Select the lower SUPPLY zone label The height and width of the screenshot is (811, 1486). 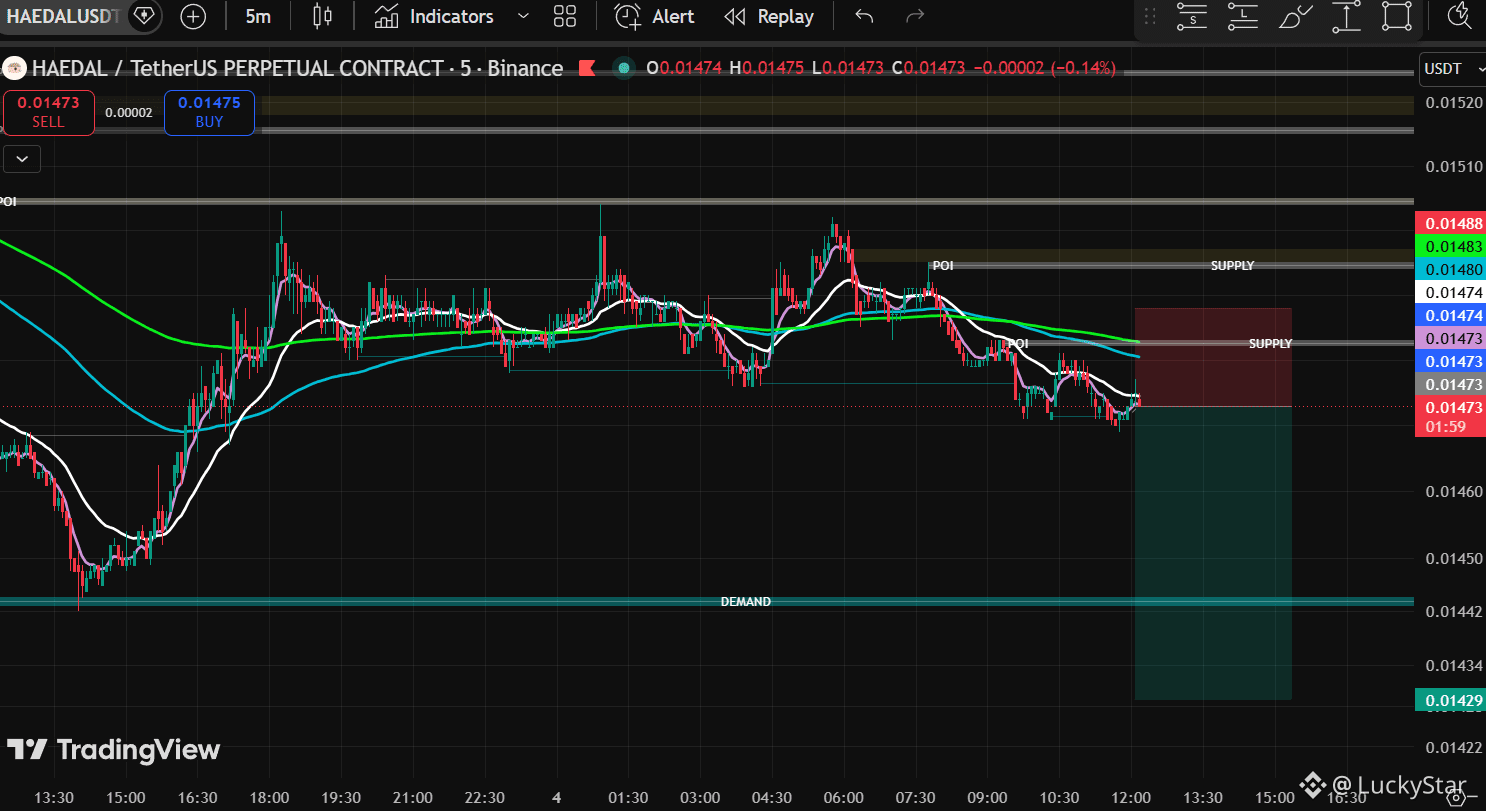[x=1270, y=344]
